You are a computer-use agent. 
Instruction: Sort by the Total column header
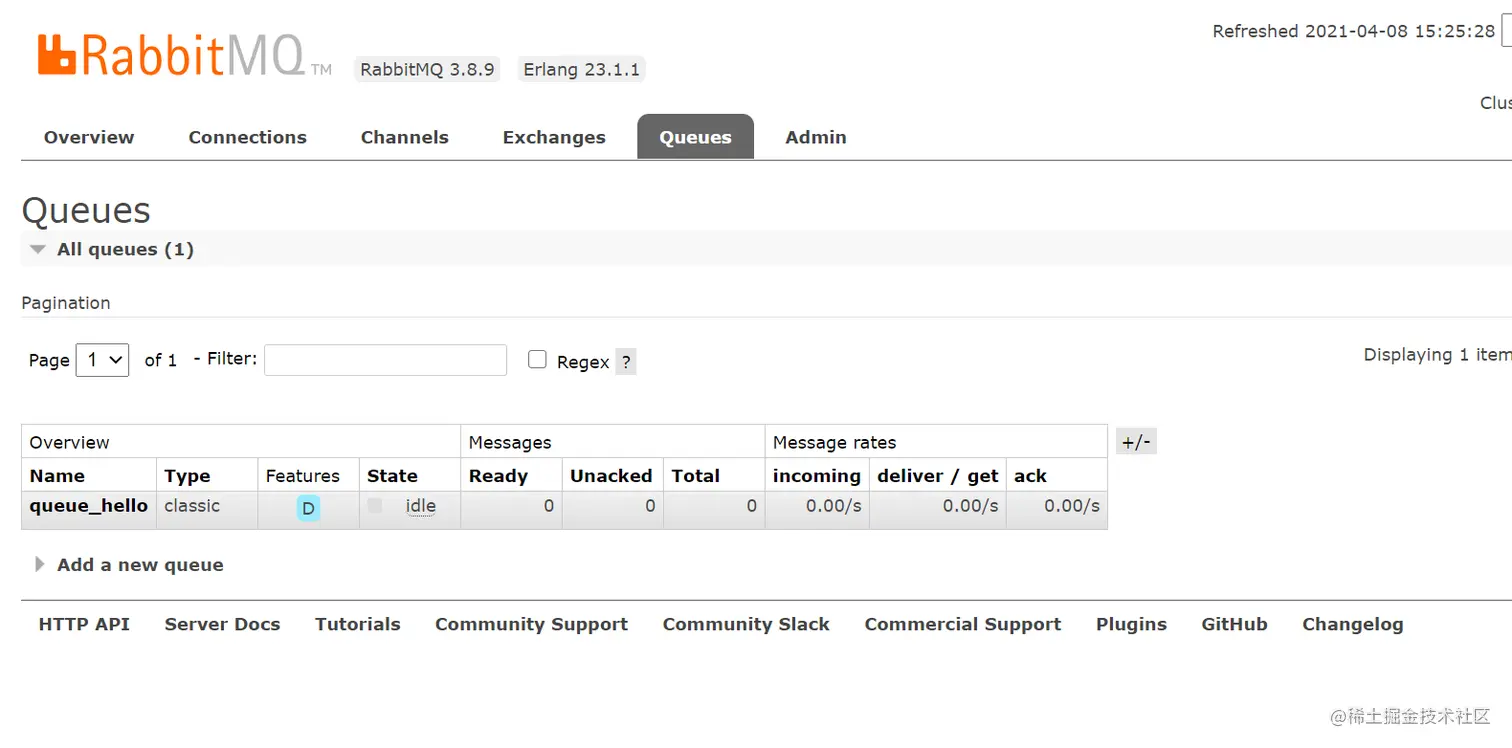coord(696,476)
